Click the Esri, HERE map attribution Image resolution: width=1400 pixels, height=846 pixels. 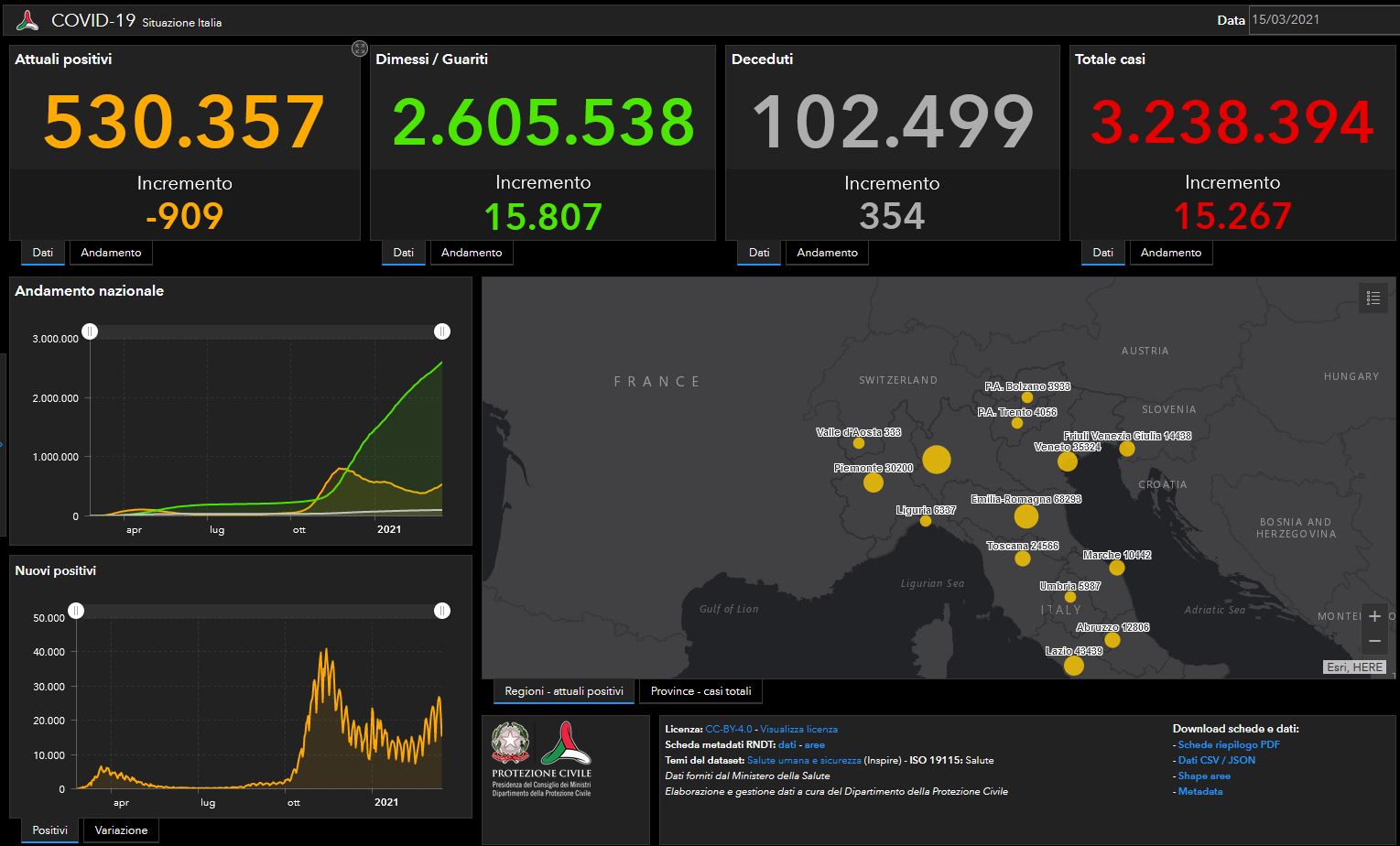click(x=1355, y=667)
